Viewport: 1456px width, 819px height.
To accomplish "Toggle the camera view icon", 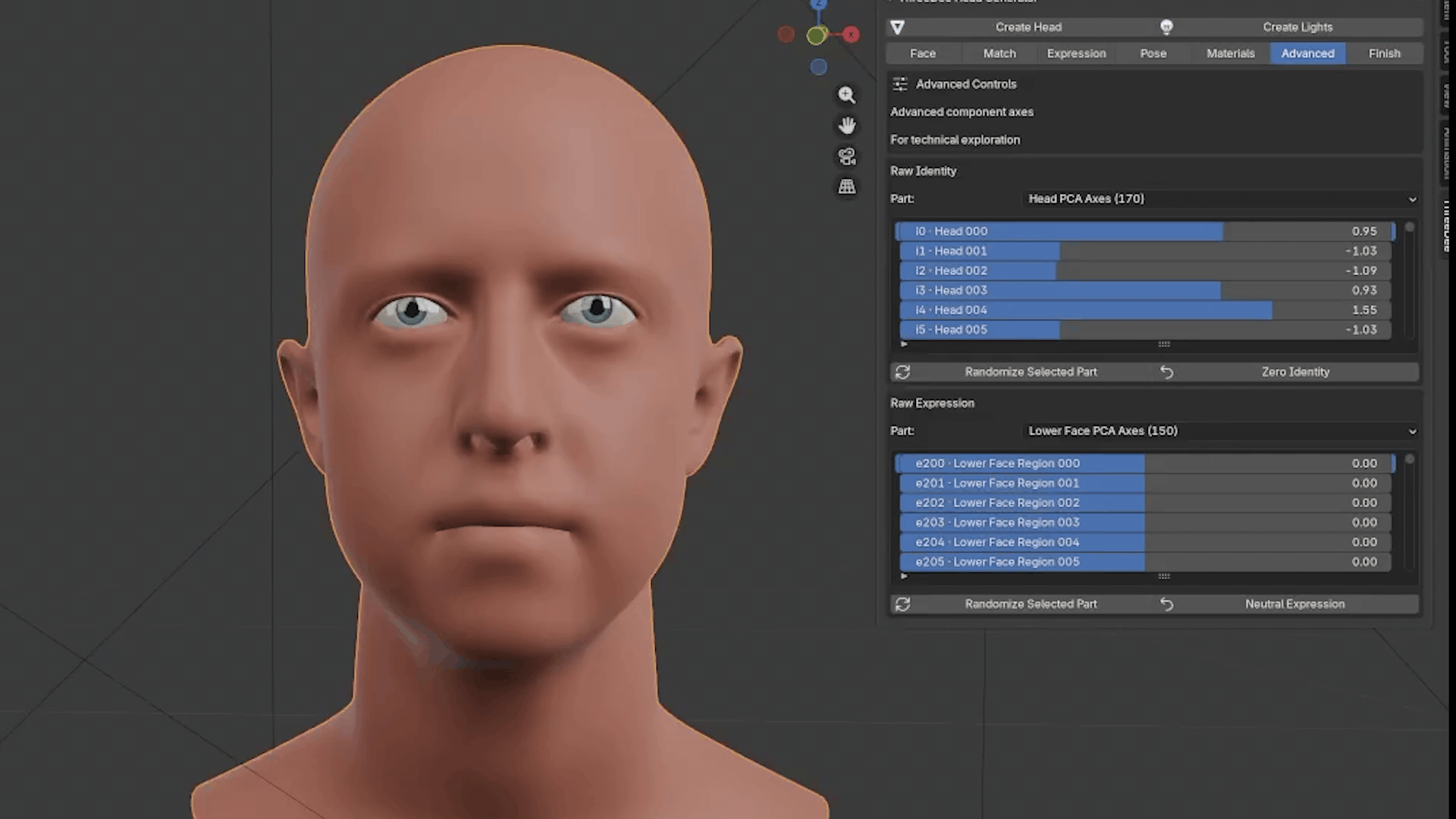I will [846, 156].
